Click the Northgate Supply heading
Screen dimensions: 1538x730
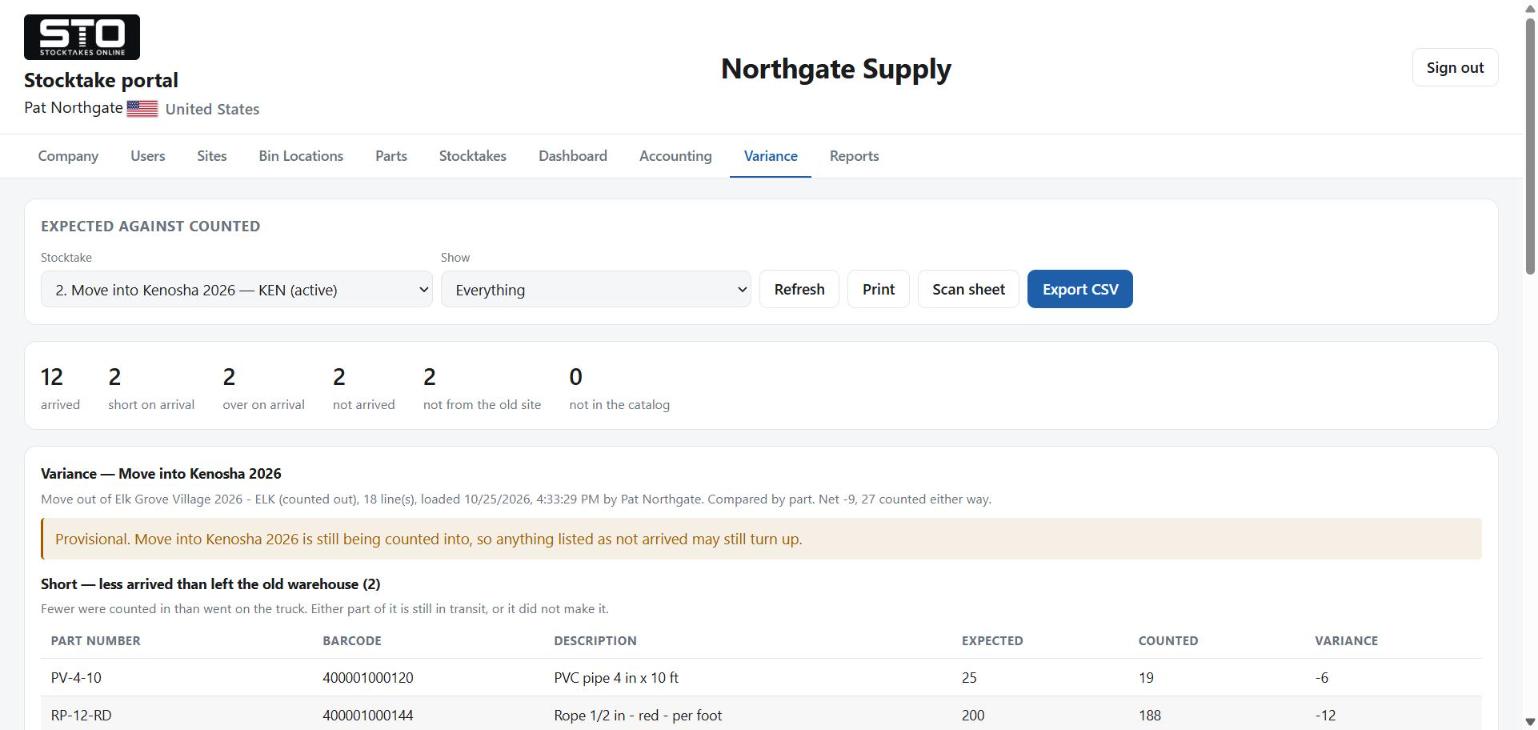836,69
